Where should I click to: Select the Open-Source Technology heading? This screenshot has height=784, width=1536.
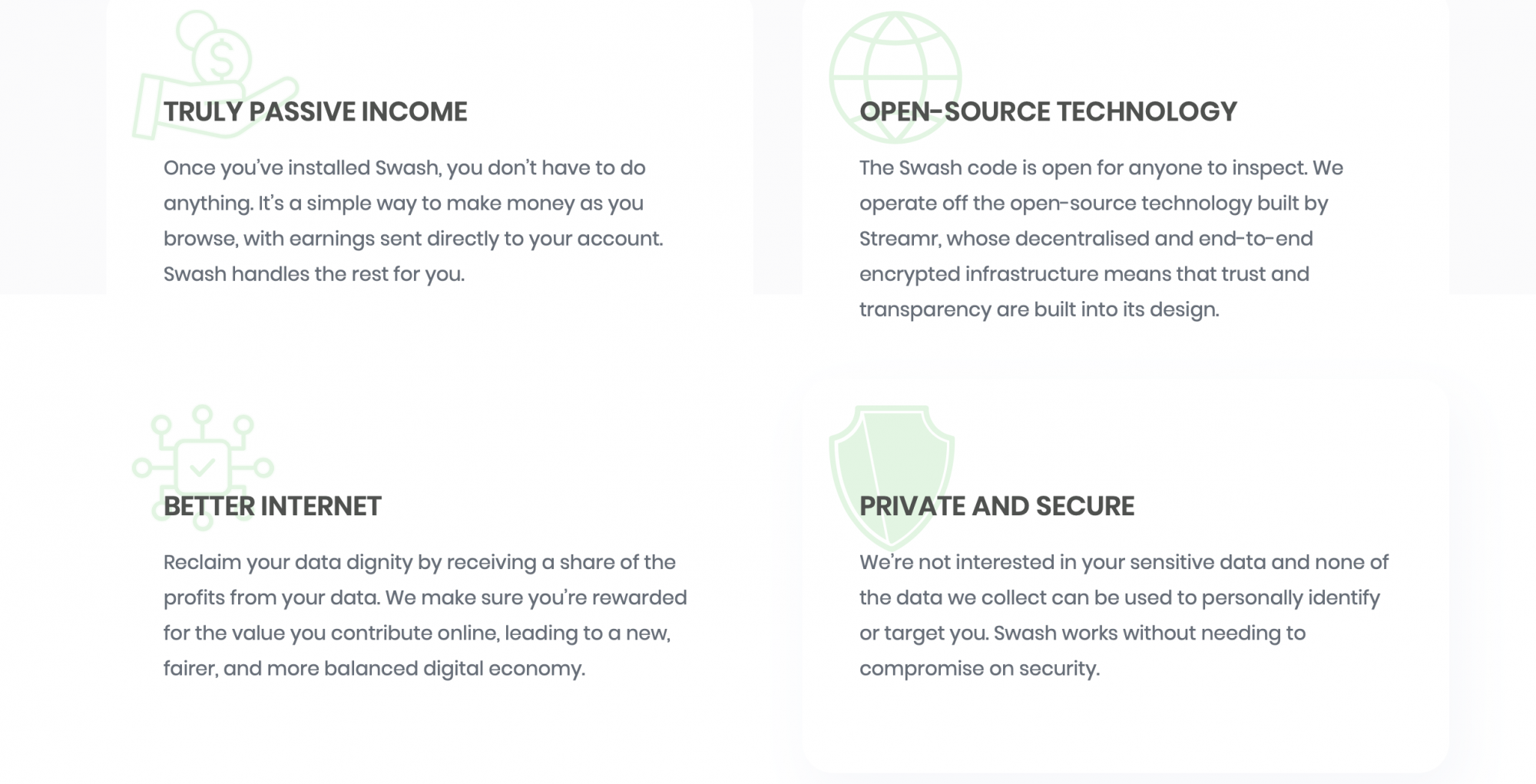pyautogui.click(x=1048, y=111)
